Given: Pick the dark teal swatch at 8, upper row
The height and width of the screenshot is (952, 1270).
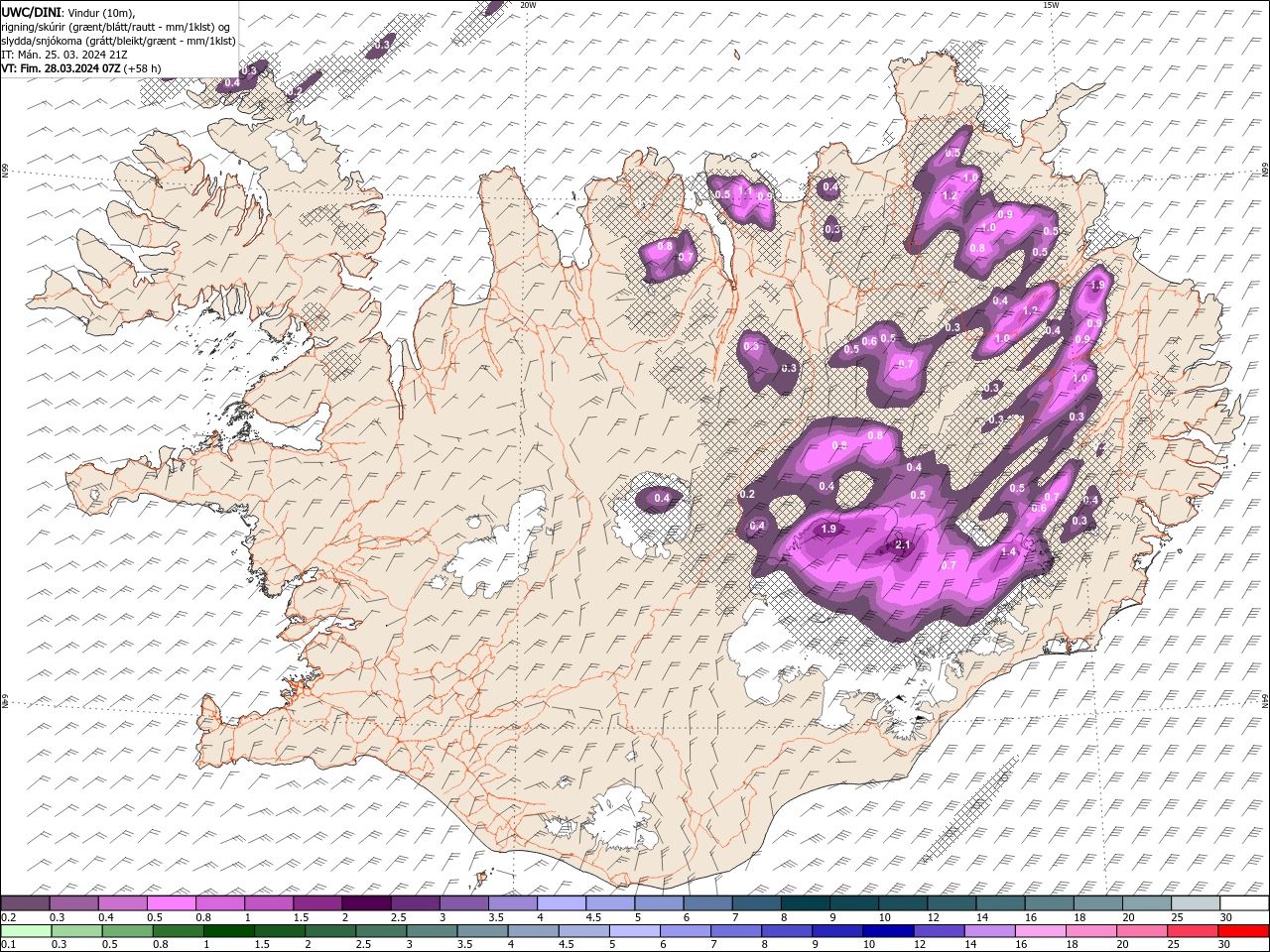Looking at the screenshot, I should click(x=805, y=903).
